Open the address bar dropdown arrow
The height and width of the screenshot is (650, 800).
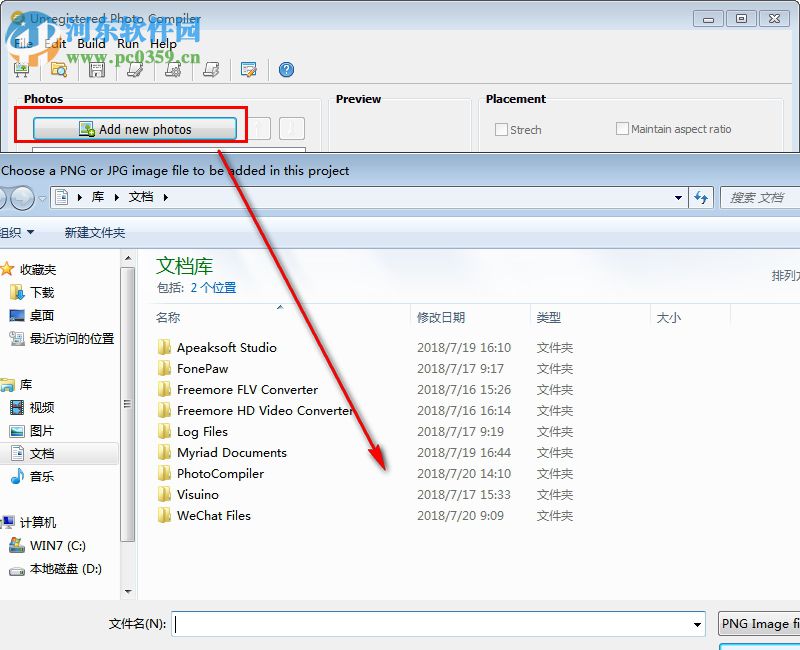click(678, 198)
